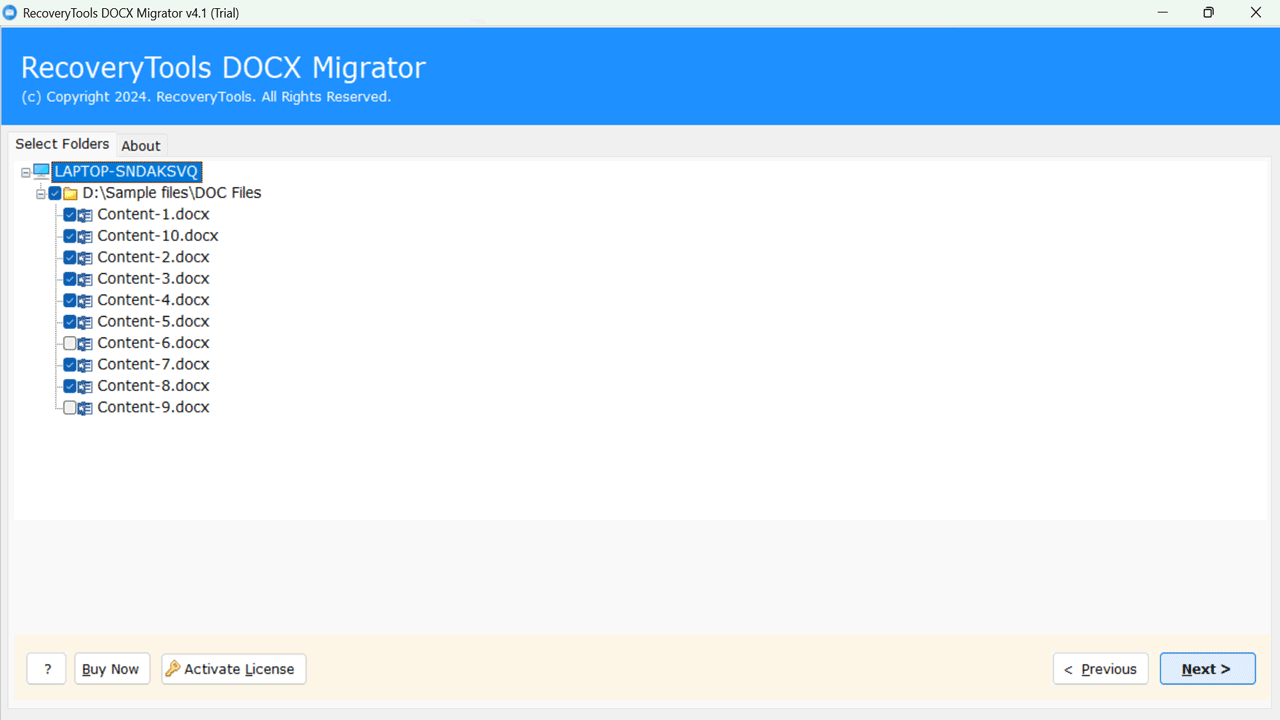
Task: Uncheck the Content-7.docx checkbox
Action: pos(70,365)
